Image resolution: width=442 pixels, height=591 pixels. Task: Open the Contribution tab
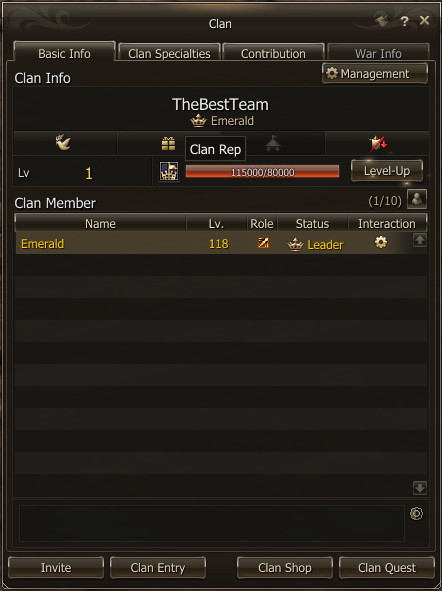273,52
